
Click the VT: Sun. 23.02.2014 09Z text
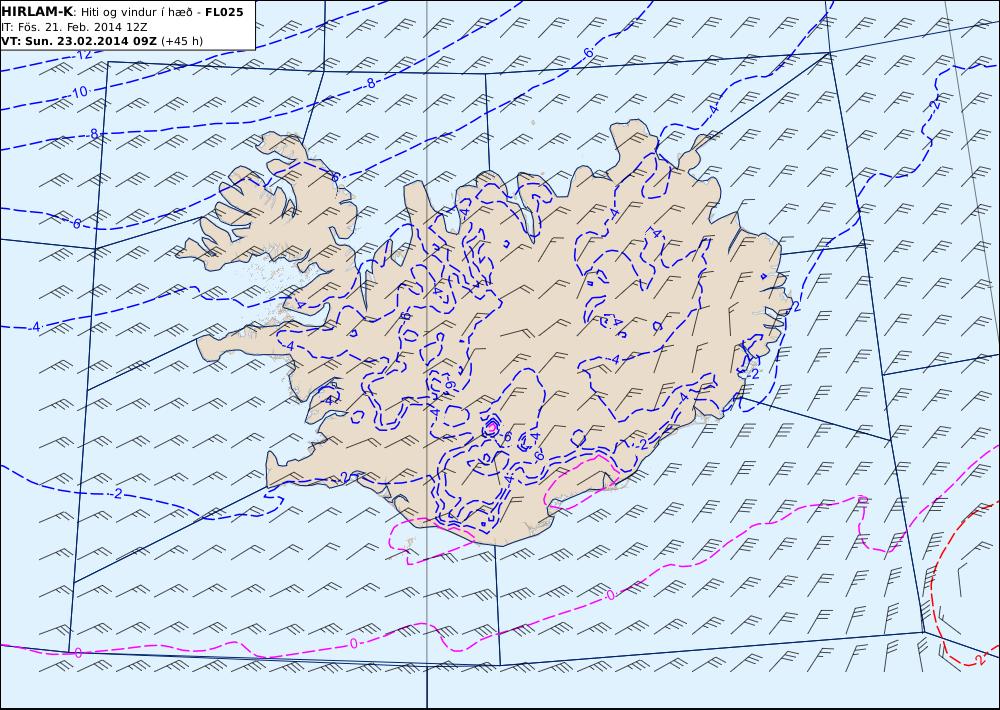point(80,41)
